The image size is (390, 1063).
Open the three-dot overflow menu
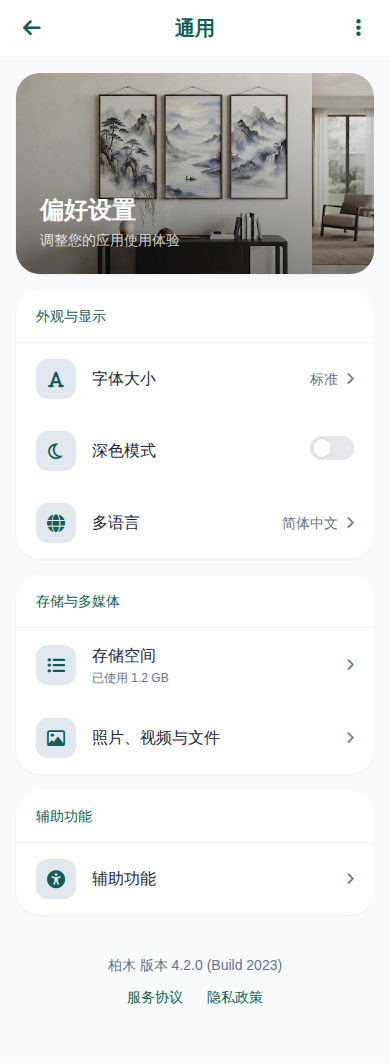(x=358, y=28)
